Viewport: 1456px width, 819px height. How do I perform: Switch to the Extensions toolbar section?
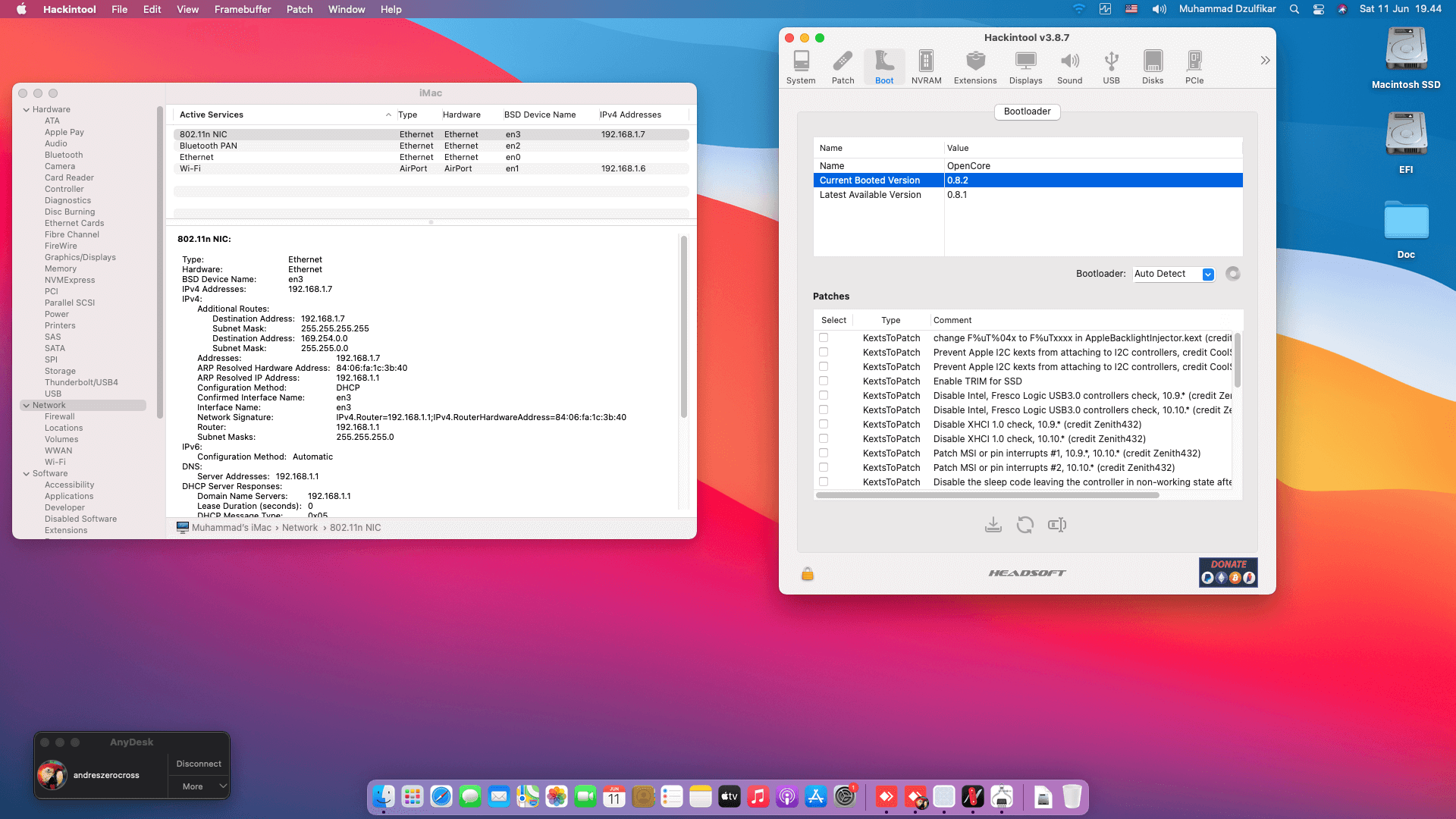pos(975,67)
